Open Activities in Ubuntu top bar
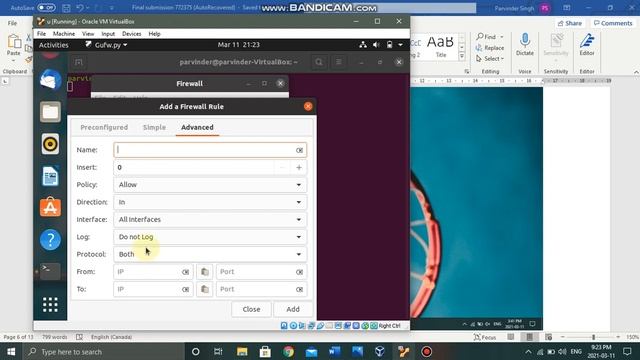Viewport: 640px width, 360px height. click(53, 45)
